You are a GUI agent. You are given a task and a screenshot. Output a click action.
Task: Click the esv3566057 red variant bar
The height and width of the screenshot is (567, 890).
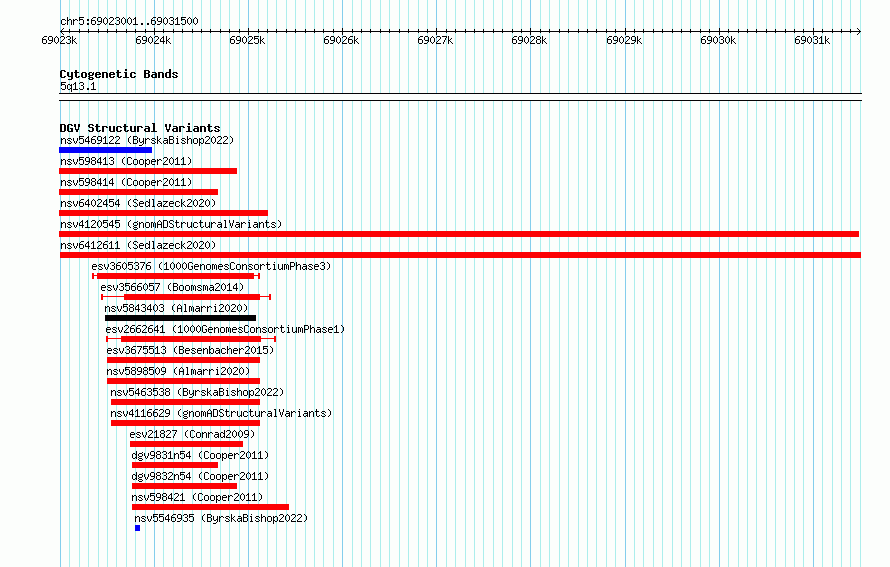(186, 297)
